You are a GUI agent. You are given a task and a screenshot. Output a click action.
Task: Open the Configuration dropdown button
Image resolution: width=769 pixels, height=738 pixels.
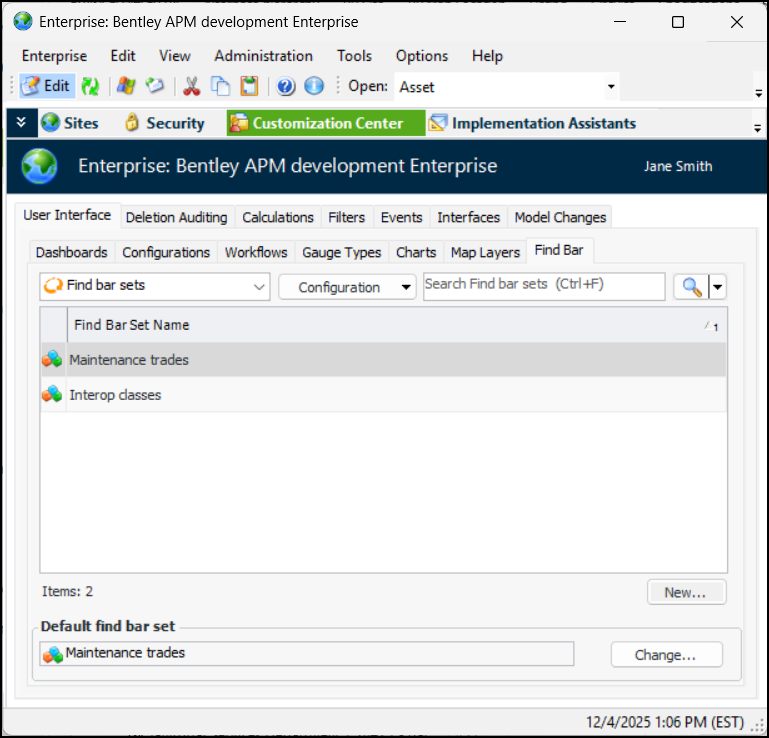[347, 287]
